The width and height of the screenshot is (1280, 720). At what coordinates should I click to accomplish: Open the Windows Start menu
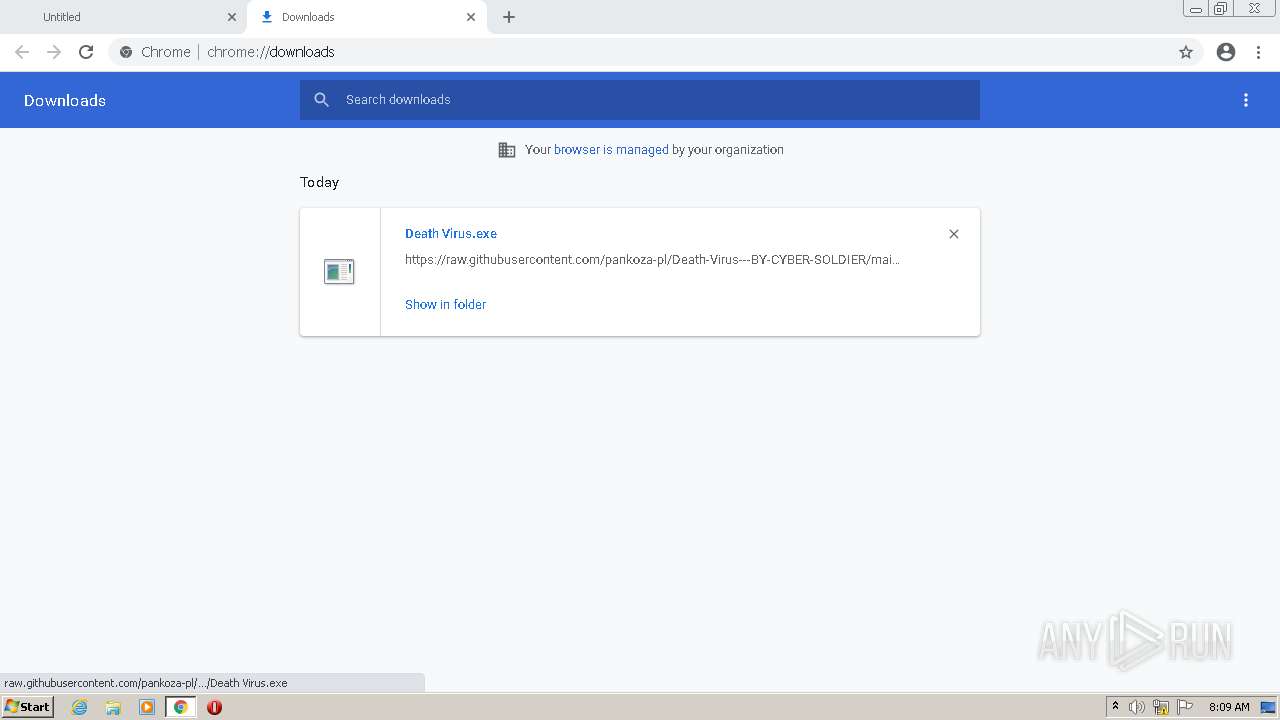point(27,707)
